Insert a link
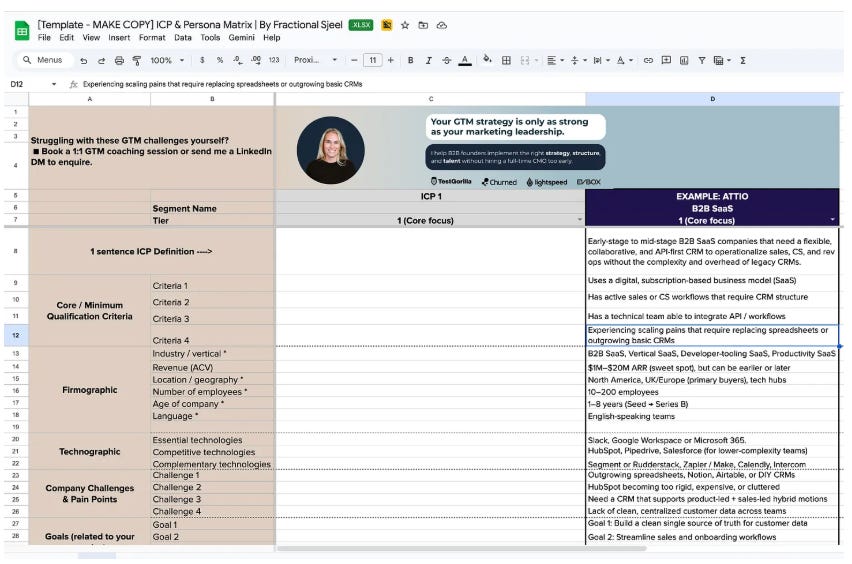Image resolution: width=852 pixels, height=564 pixels. point(648,60)
